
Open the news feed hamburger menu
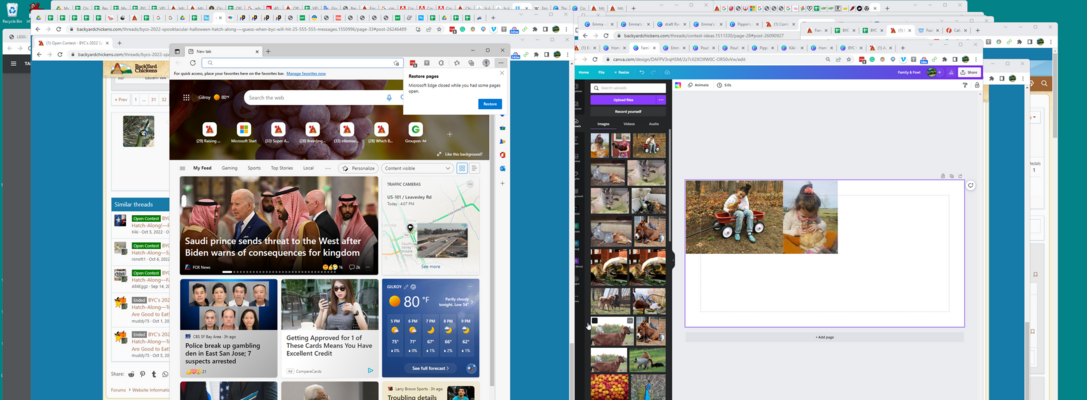coord(182,168)
